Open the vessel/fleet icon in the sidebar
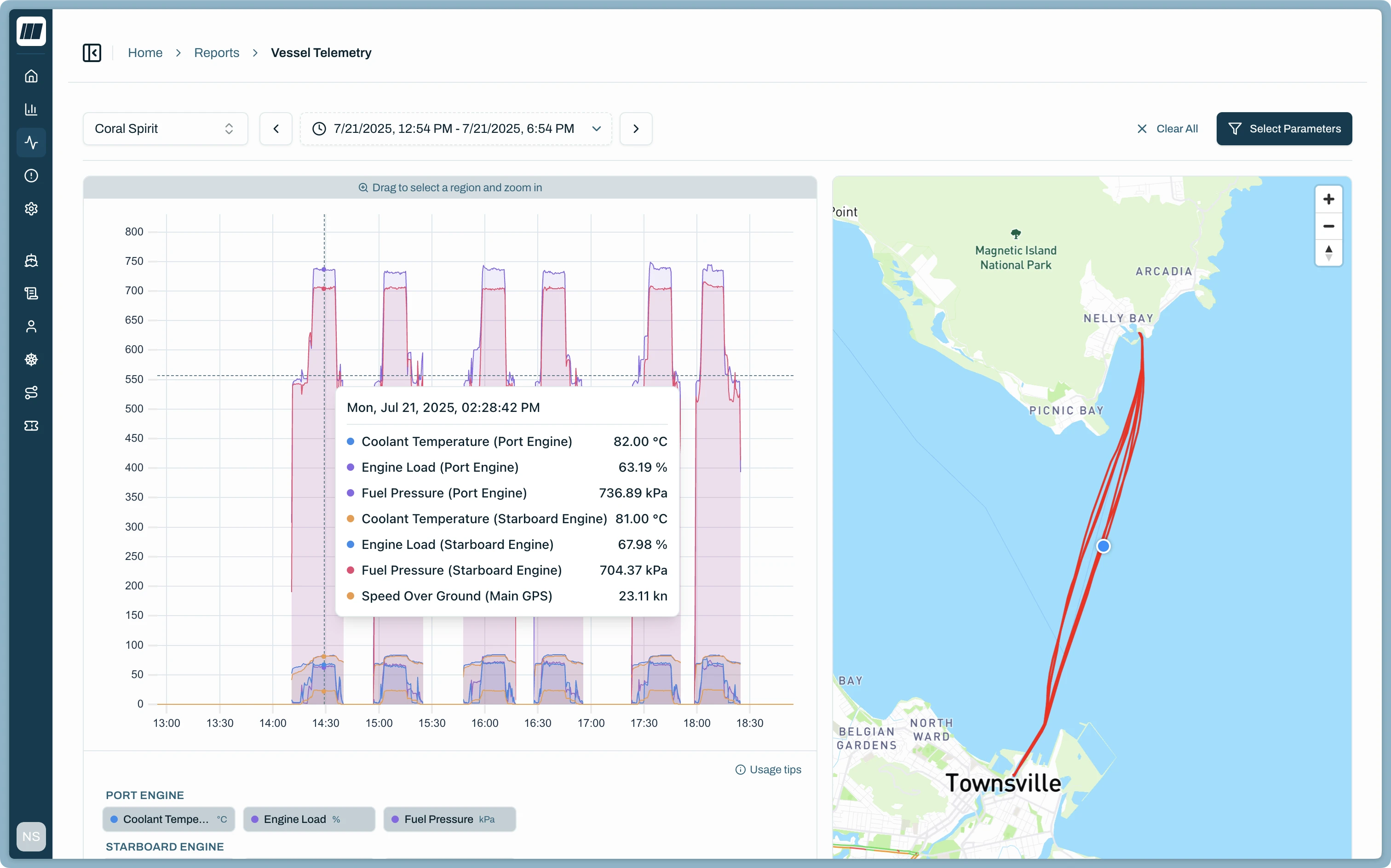 click(31, 260)
